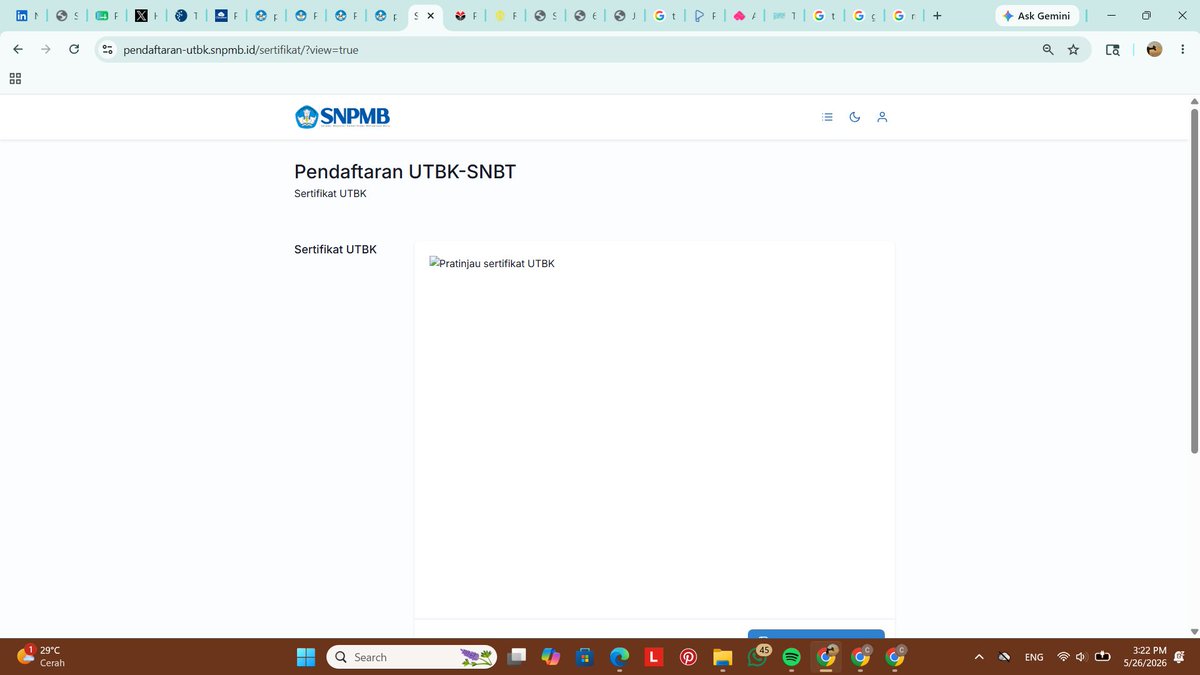Viewport: 1200px width, 675px height.
Task: Open battery status icon in tray
Action: (x=1103, y=657)
